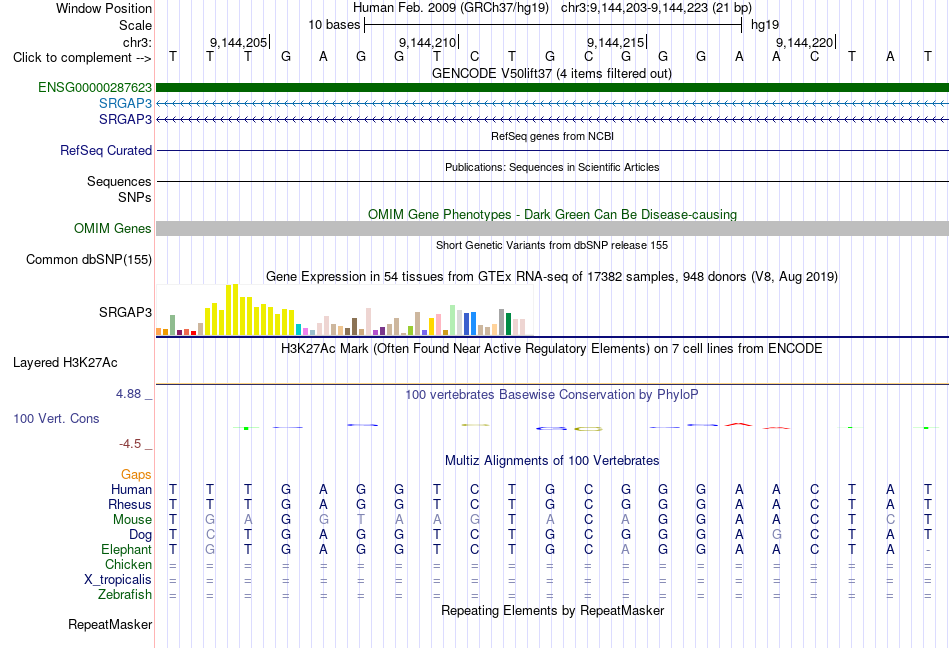Viewport: 950px width, 648px height.
Task: Click the 9,144,210 position marker
Action: pos(428,42)
